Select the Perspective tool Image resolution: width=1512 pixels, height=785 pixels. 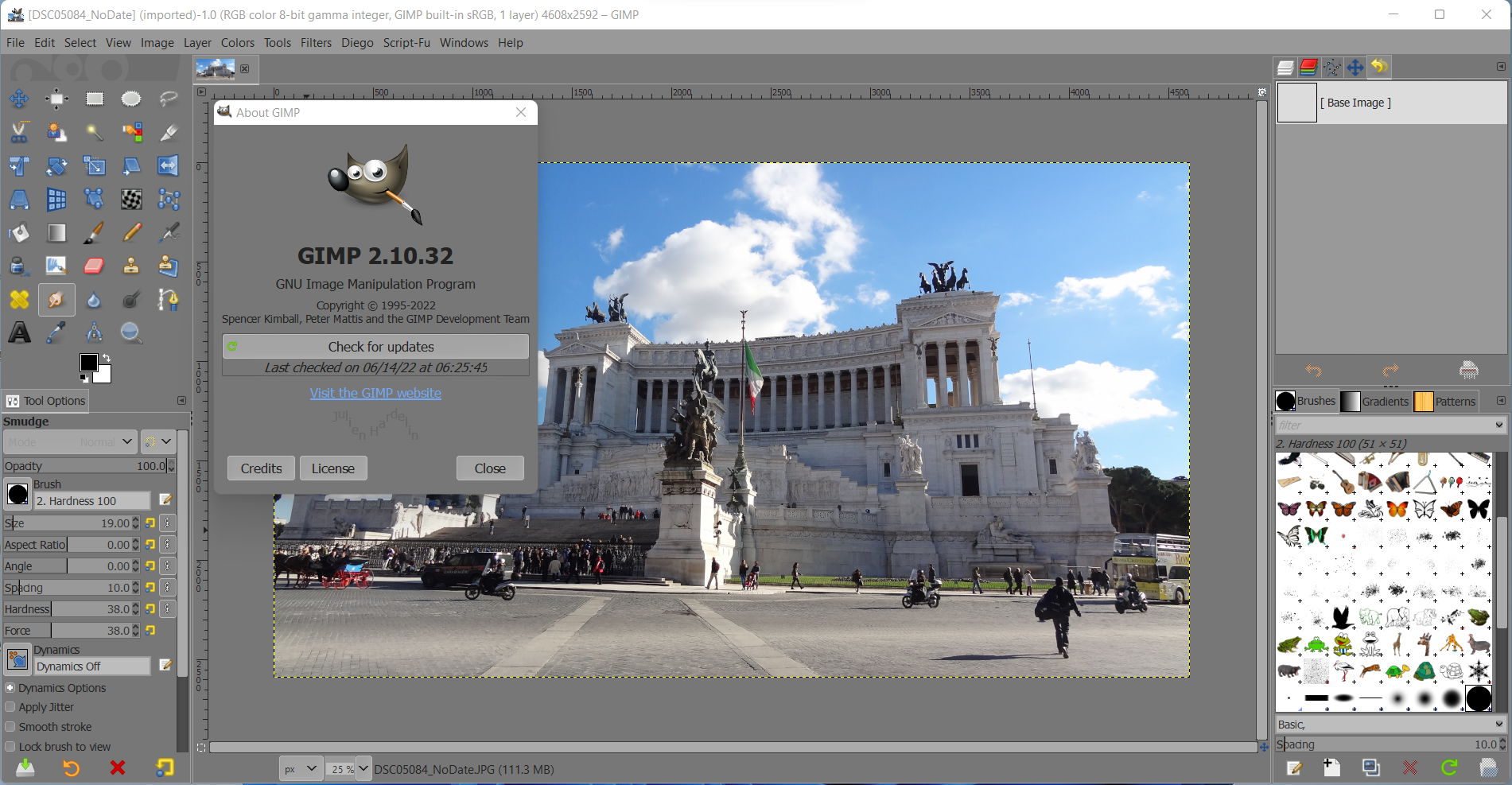pyautogui.click(x=19, y=199)
